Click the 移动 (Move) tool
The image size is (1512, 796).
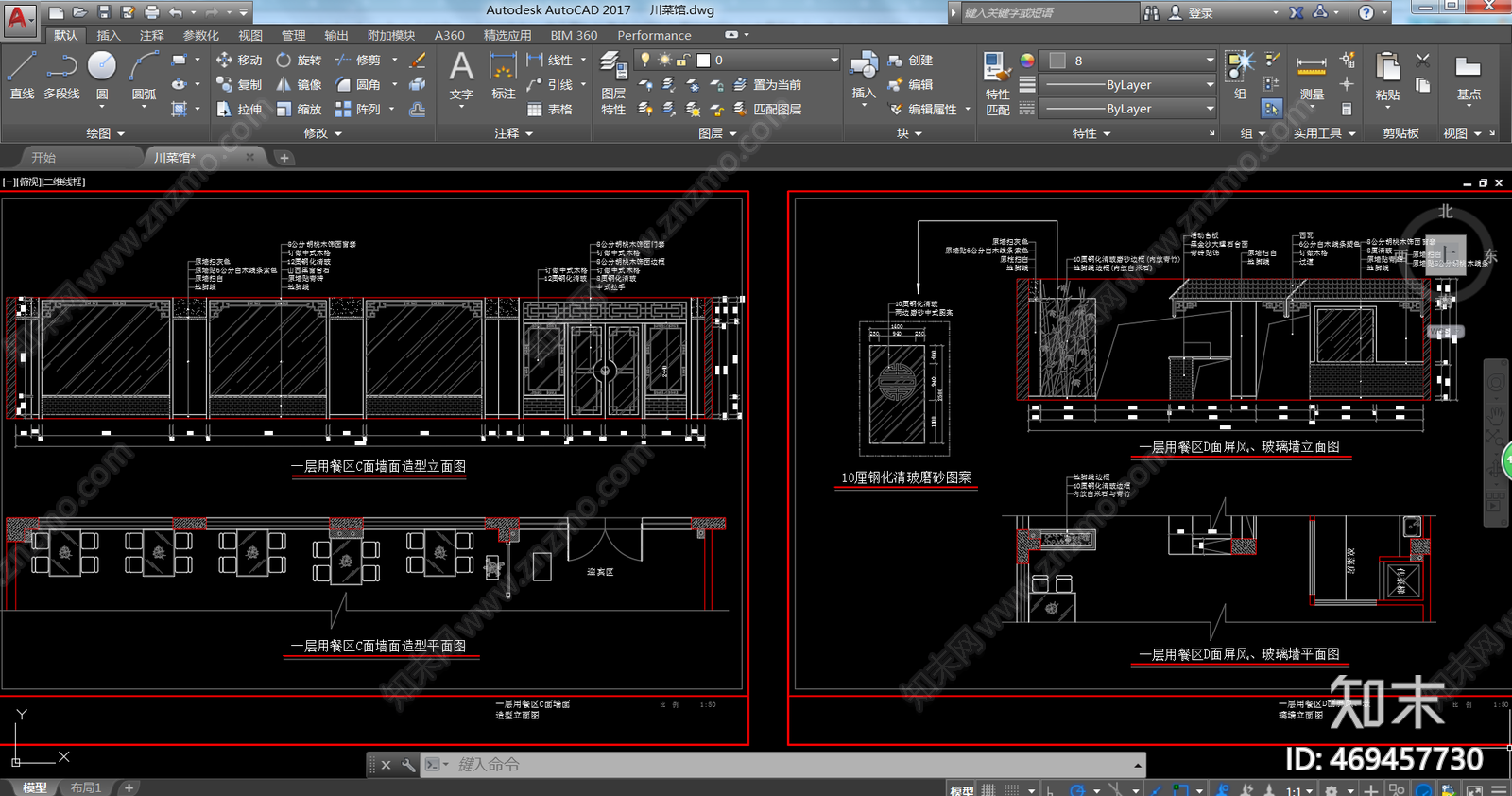click(239, 60)
